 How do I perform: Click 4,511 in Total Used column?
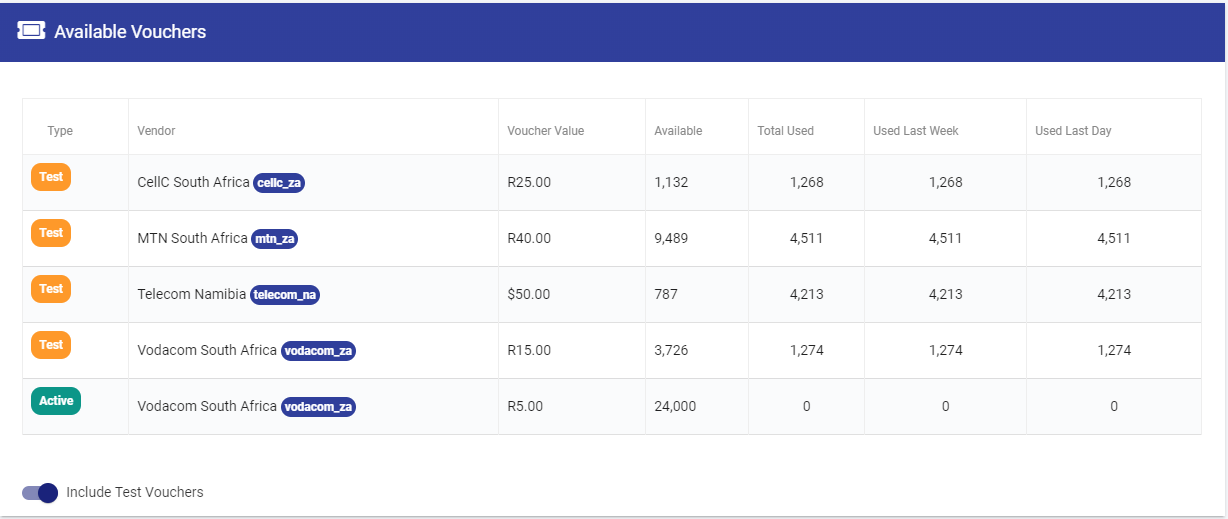tap(806, 238)
